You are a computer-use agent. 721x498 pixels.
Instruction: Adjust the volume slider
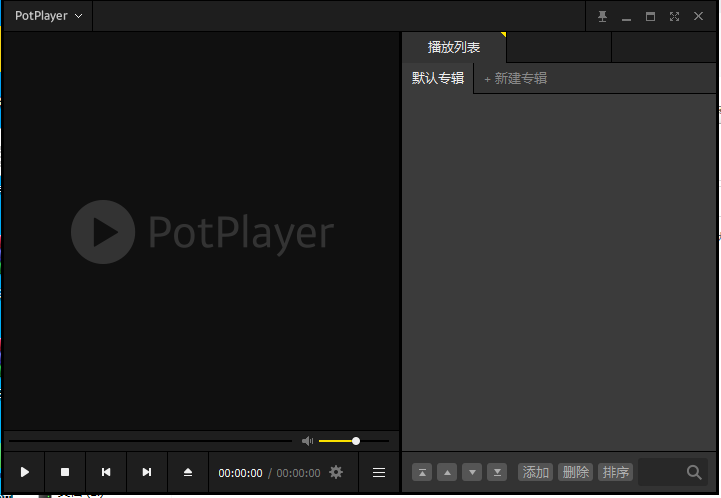tap(354, 441)
